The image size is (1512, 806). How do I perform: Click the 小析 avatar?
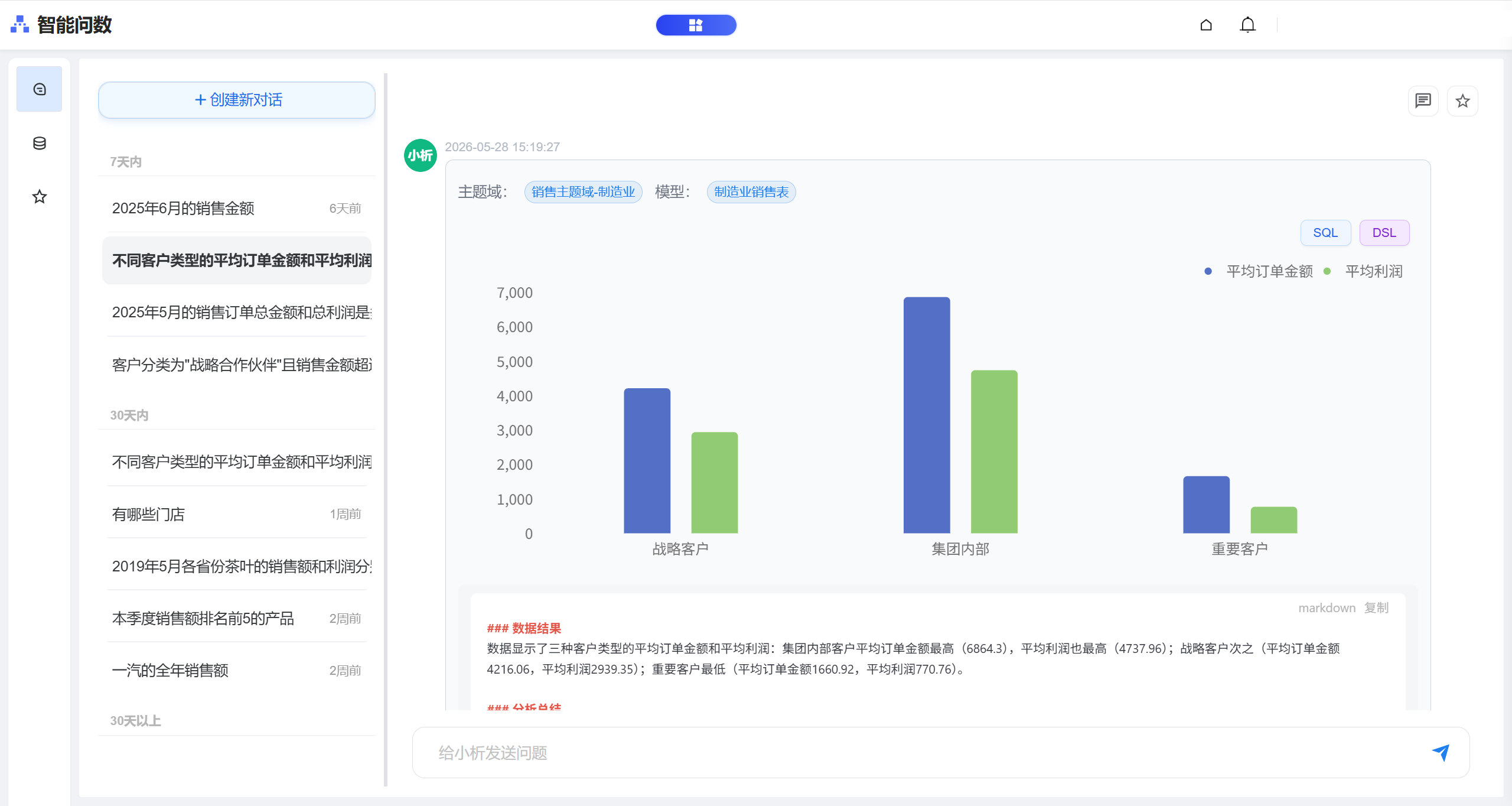[420, 155]
